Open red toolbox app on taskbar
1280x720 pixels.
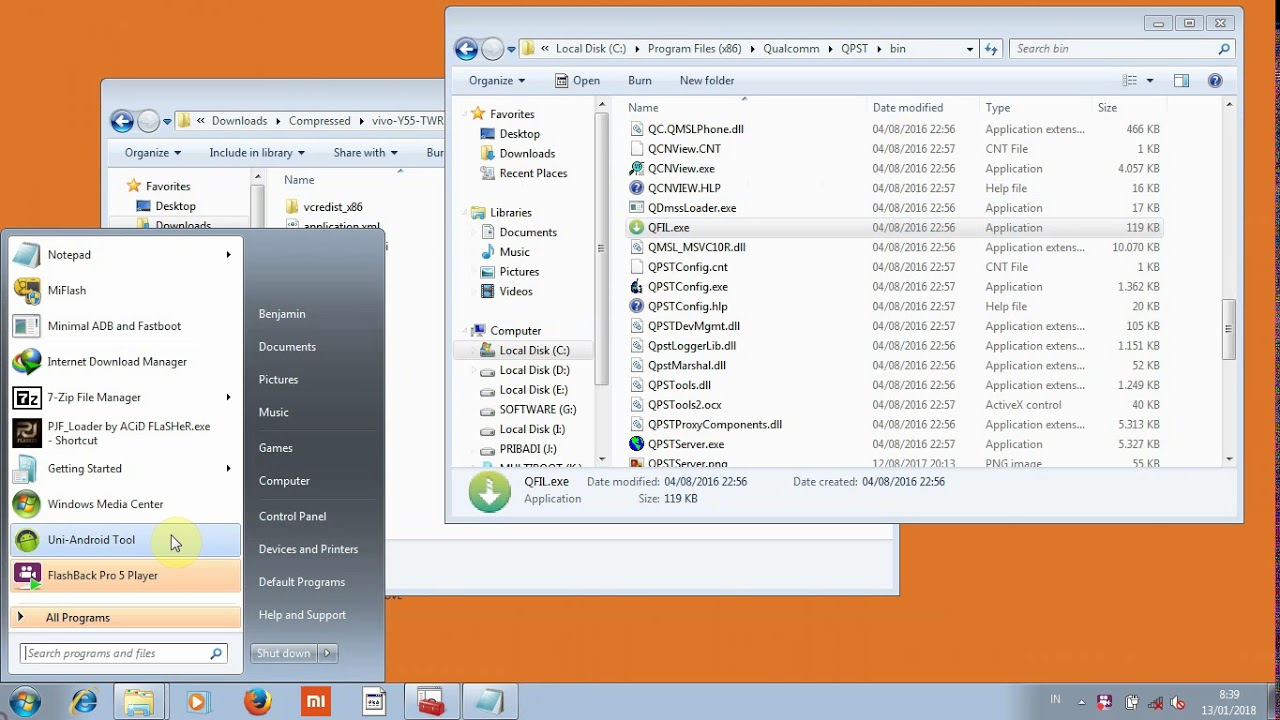click(x=431, y=702)
